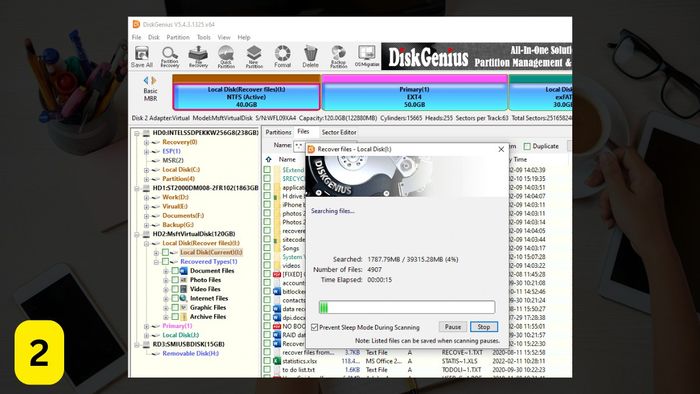The image size is (700, 394).
Task: Expand the Backup(G:) tree node
Action: [146, 225]
